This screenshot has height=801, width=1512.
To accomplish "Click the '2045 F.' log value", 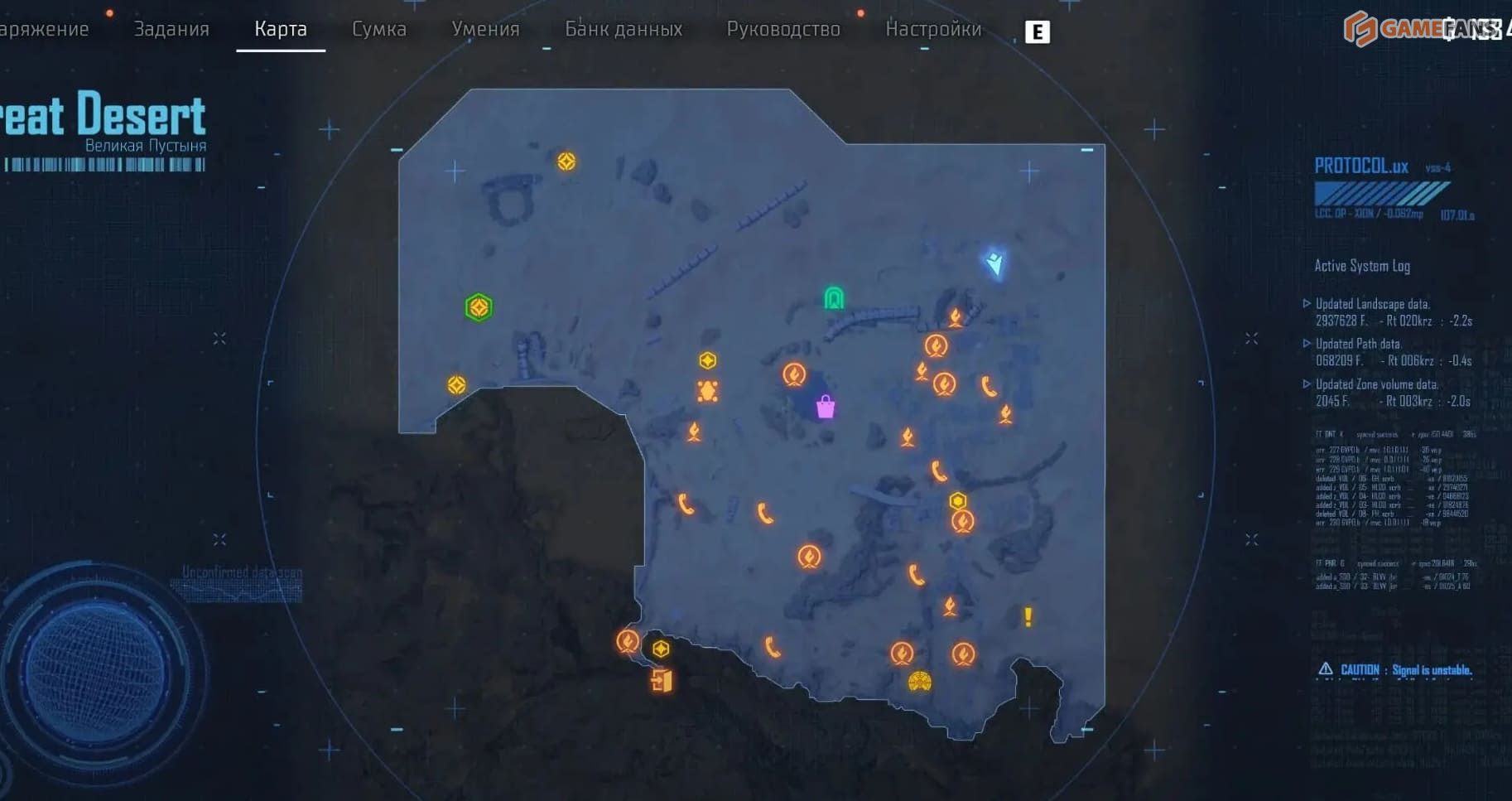I will [1332, 401].
